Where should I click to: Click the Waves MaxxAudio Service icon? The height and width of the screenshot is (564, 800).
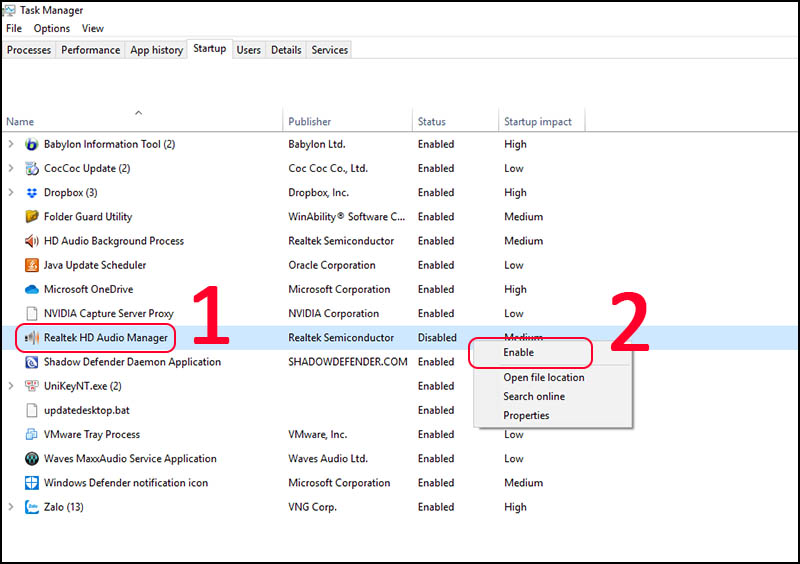(32, 459)
